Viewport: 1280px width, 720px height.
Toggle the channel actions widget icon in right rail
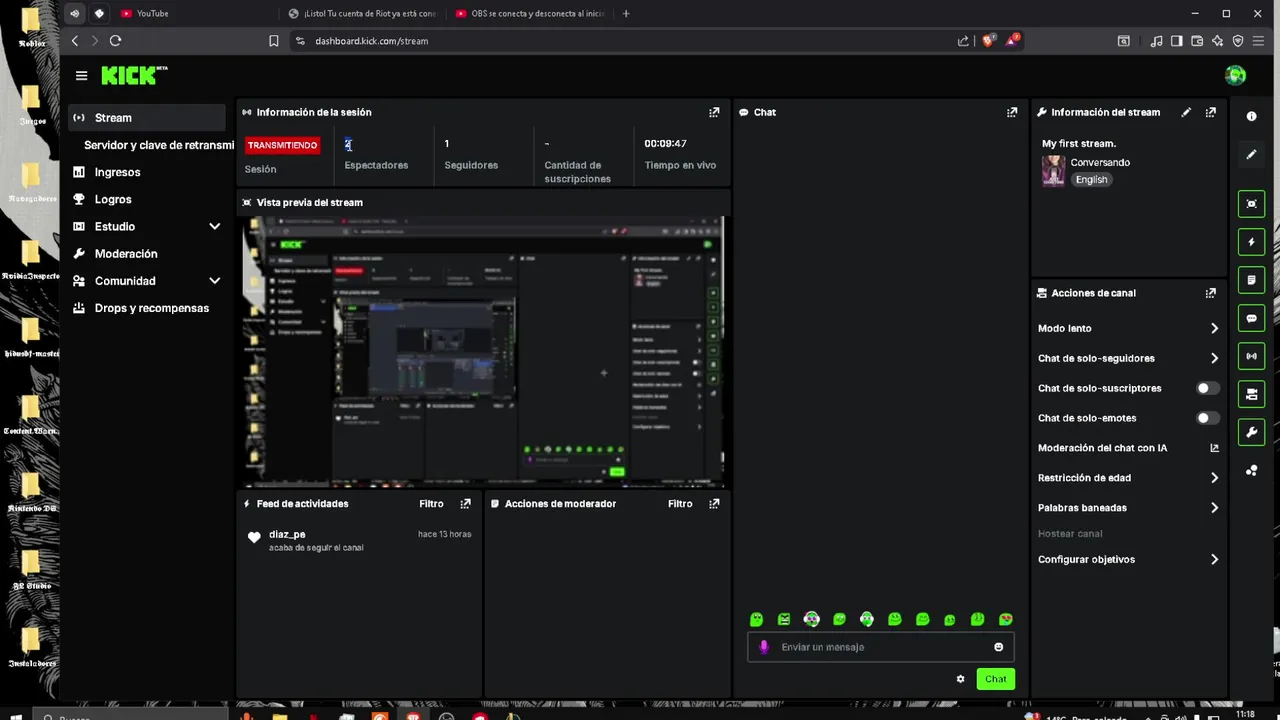tap(1252, 394)
